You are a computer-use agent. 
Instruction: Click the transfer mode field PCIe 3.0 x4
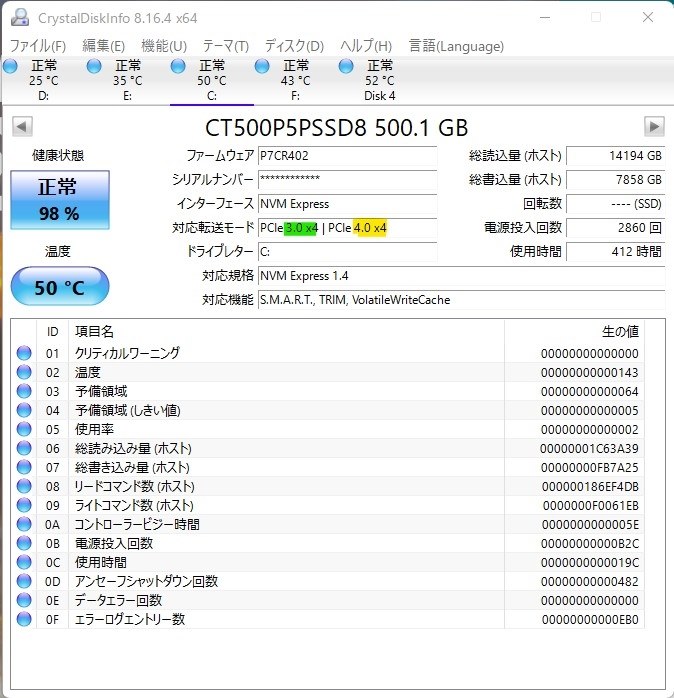[x=347, y=228]
